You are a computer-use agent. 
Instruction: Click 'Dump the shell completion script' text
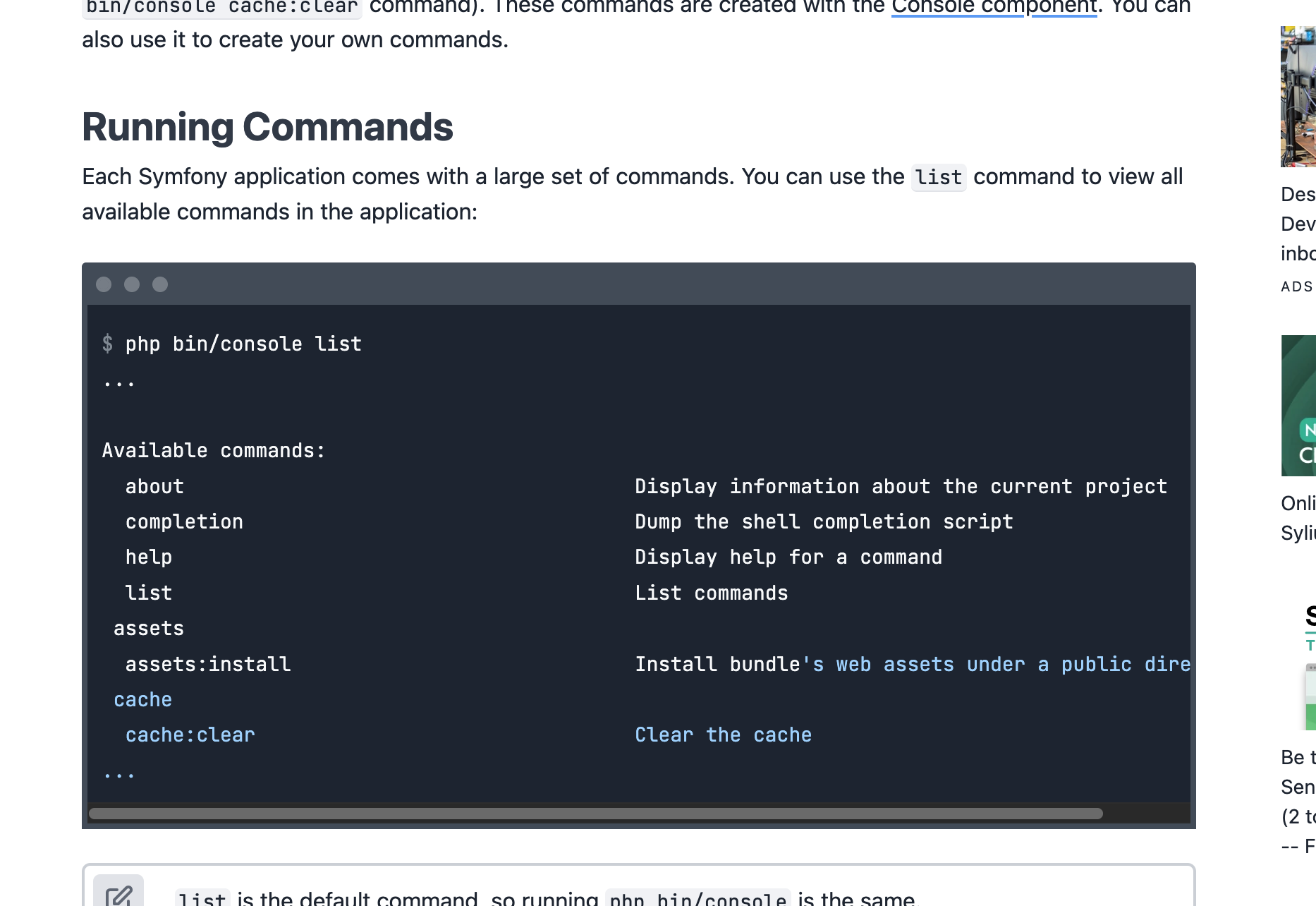[824, 521]
